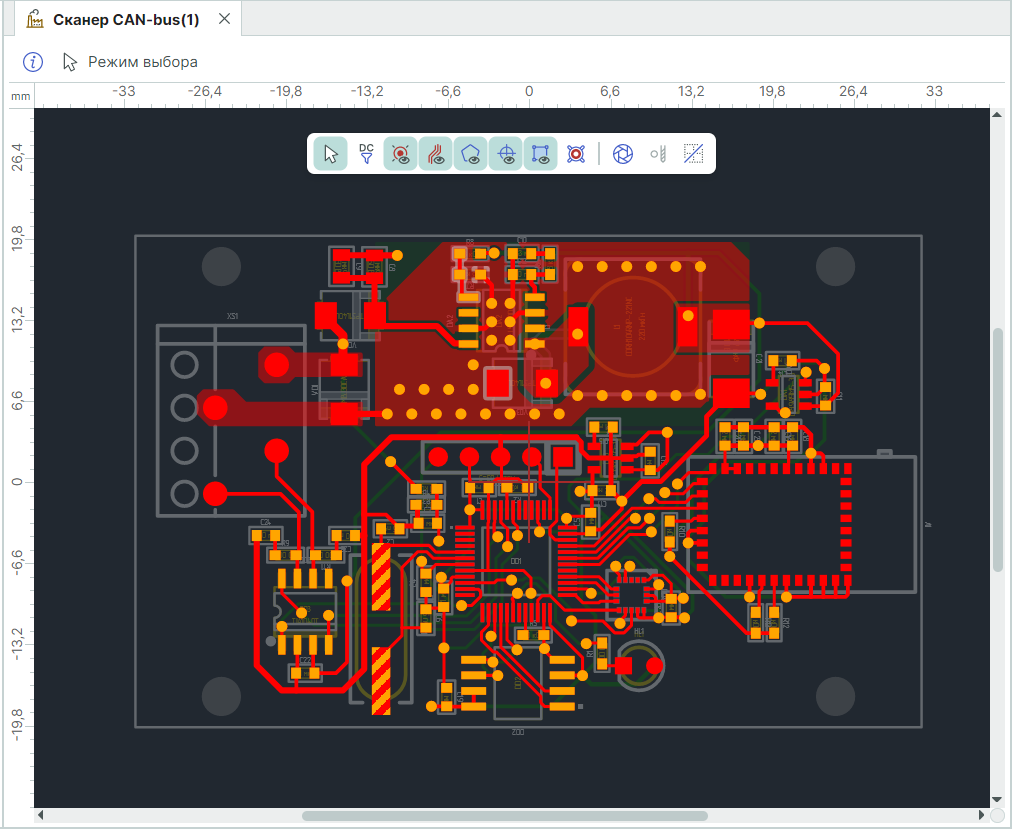Toggle visibility of rectangular outline objects

[541, 154]
